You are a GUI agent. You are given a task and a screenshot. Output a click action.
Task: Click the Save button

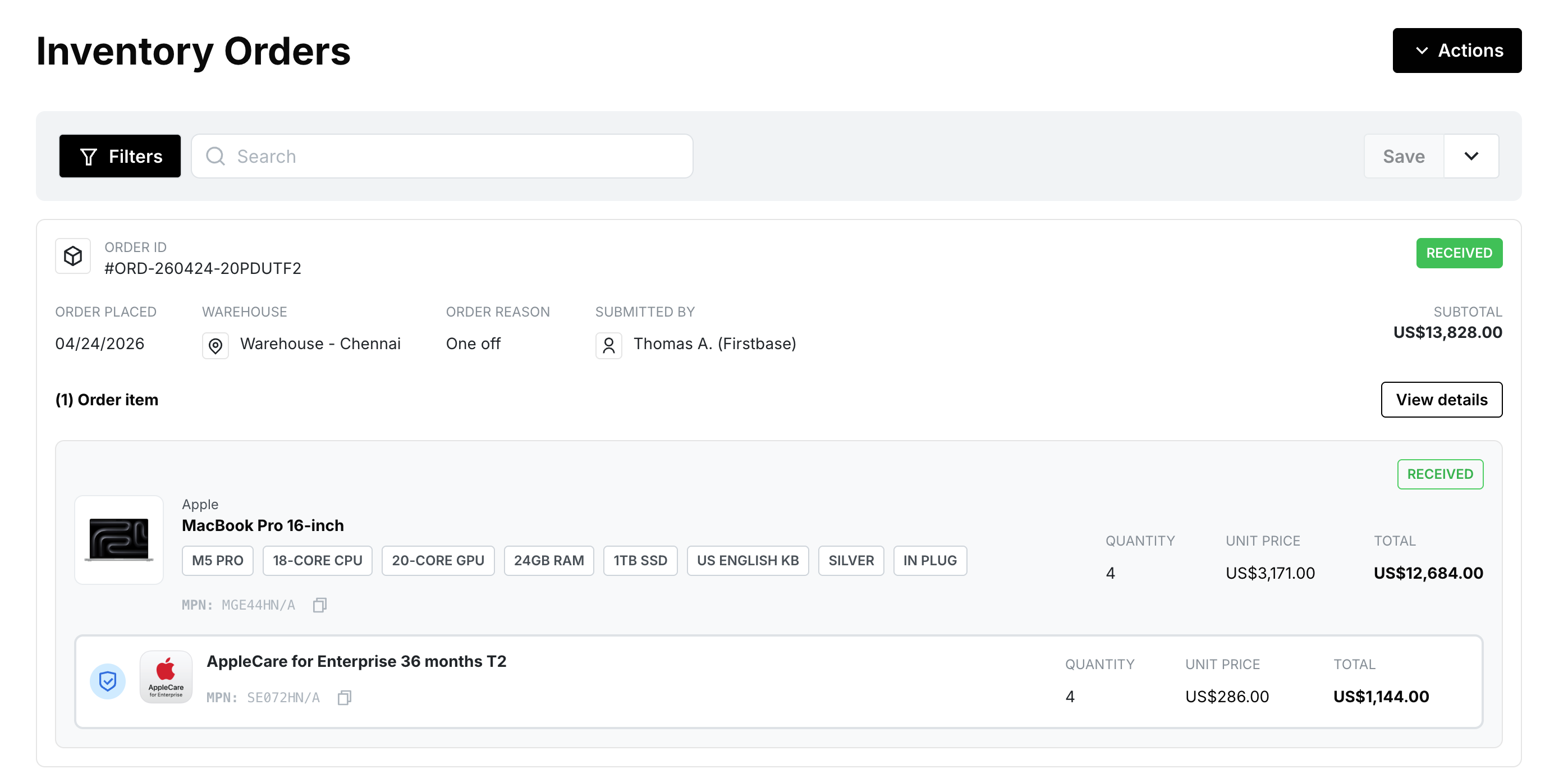[x=1404, y=157]
